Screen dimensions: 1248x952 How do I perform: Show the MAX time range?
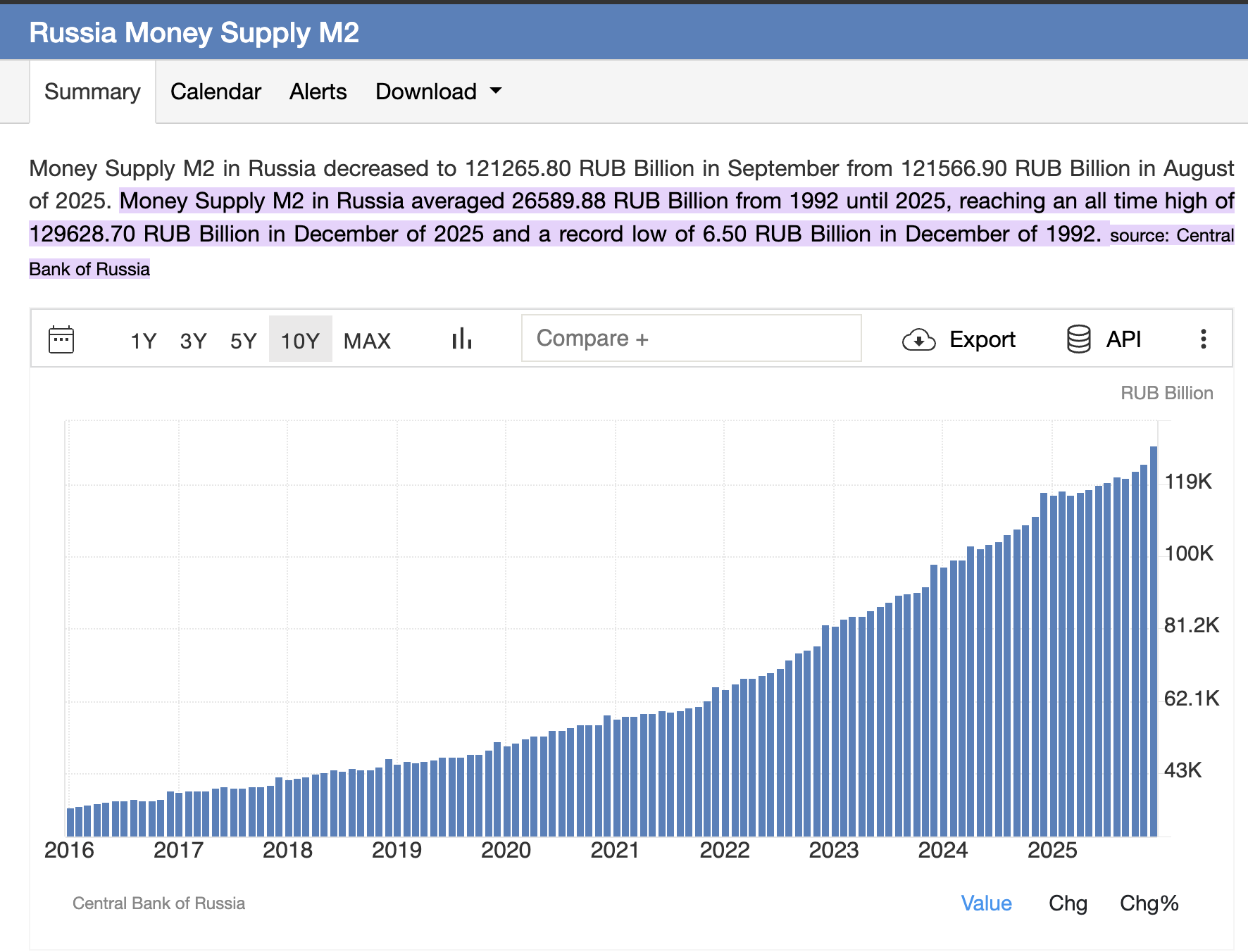click(367, 341)
